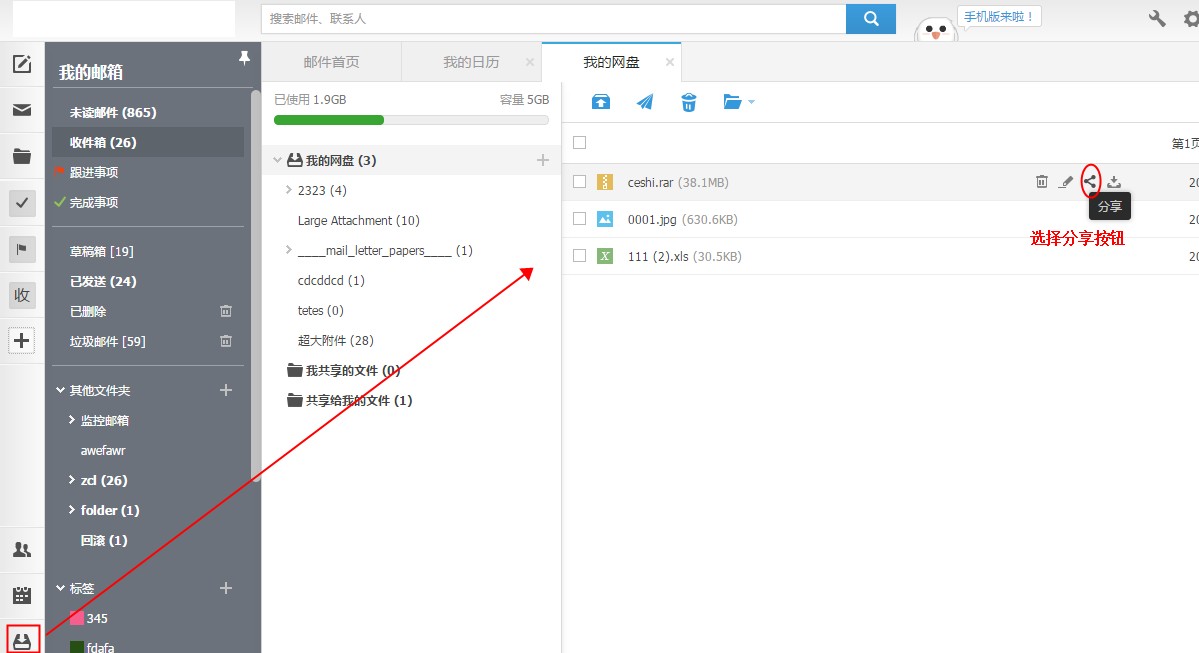Viewport: 1199px width, 653px height.
Task: Delete ceshi.rar using its trash icon
Action: (x=1042, y=182)
